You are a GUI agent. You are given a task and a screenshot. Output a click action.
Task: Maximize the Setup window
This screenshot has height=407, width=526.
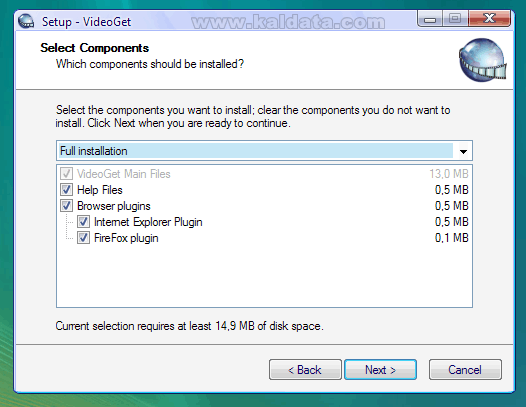click(455, 19)
